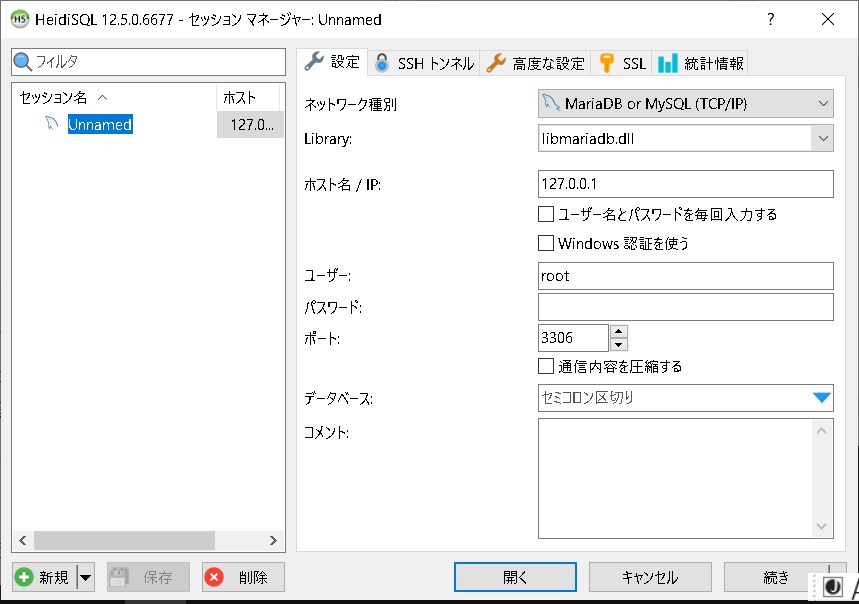
Task: Open the 統計情報 tab
Action: [x=700, y=64]
